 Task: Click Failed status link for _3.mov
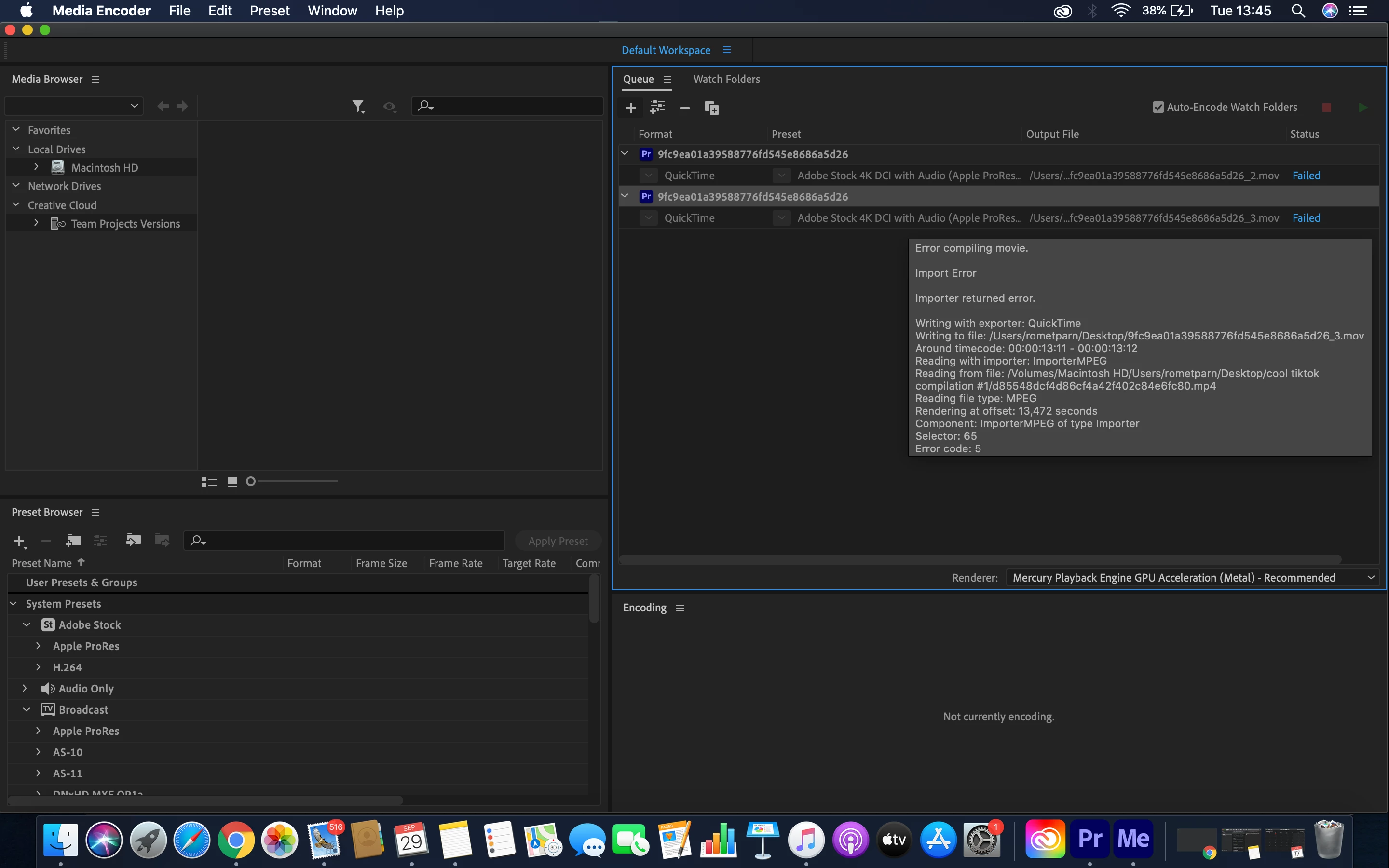tap(1306, 218)
